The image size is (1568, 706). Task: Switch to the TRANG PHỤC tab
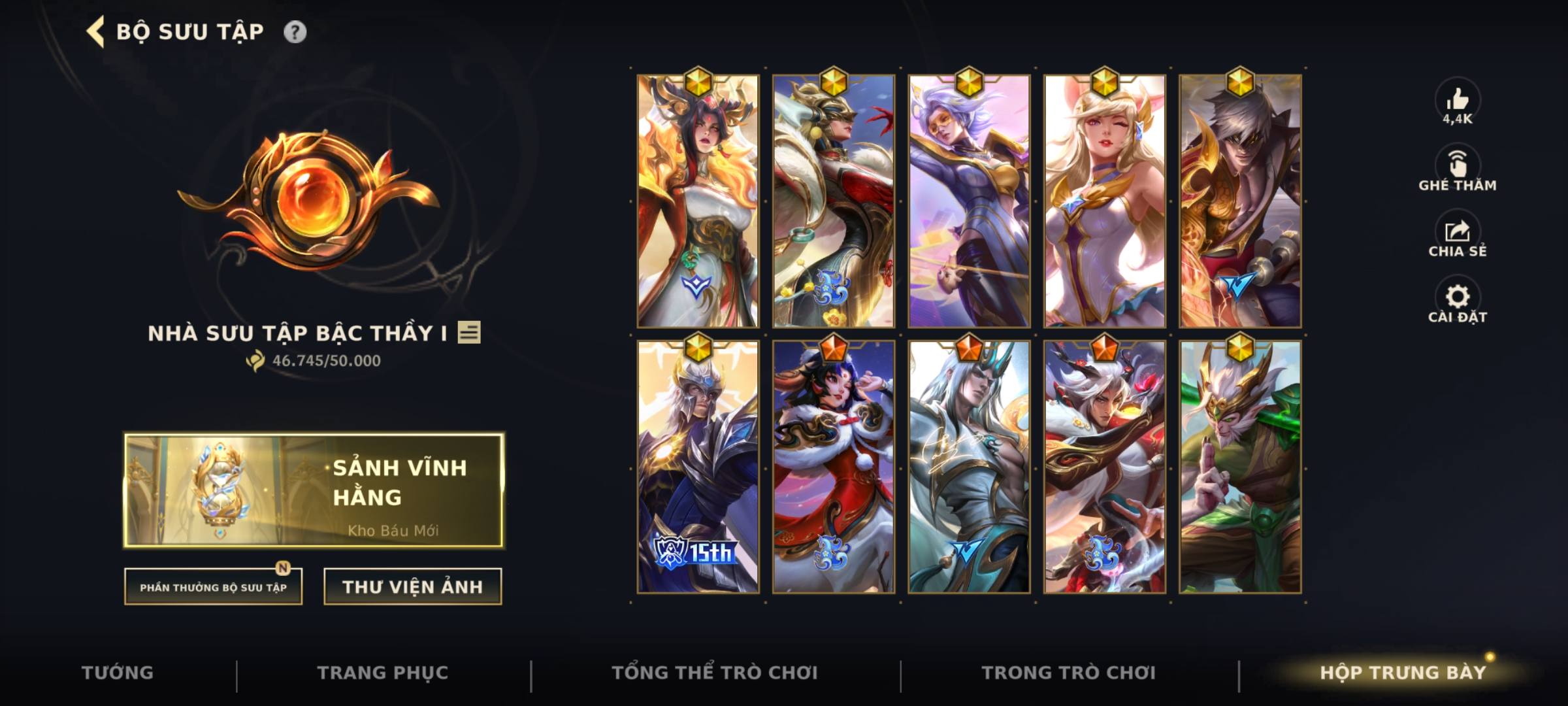click(x=383, y=673)
